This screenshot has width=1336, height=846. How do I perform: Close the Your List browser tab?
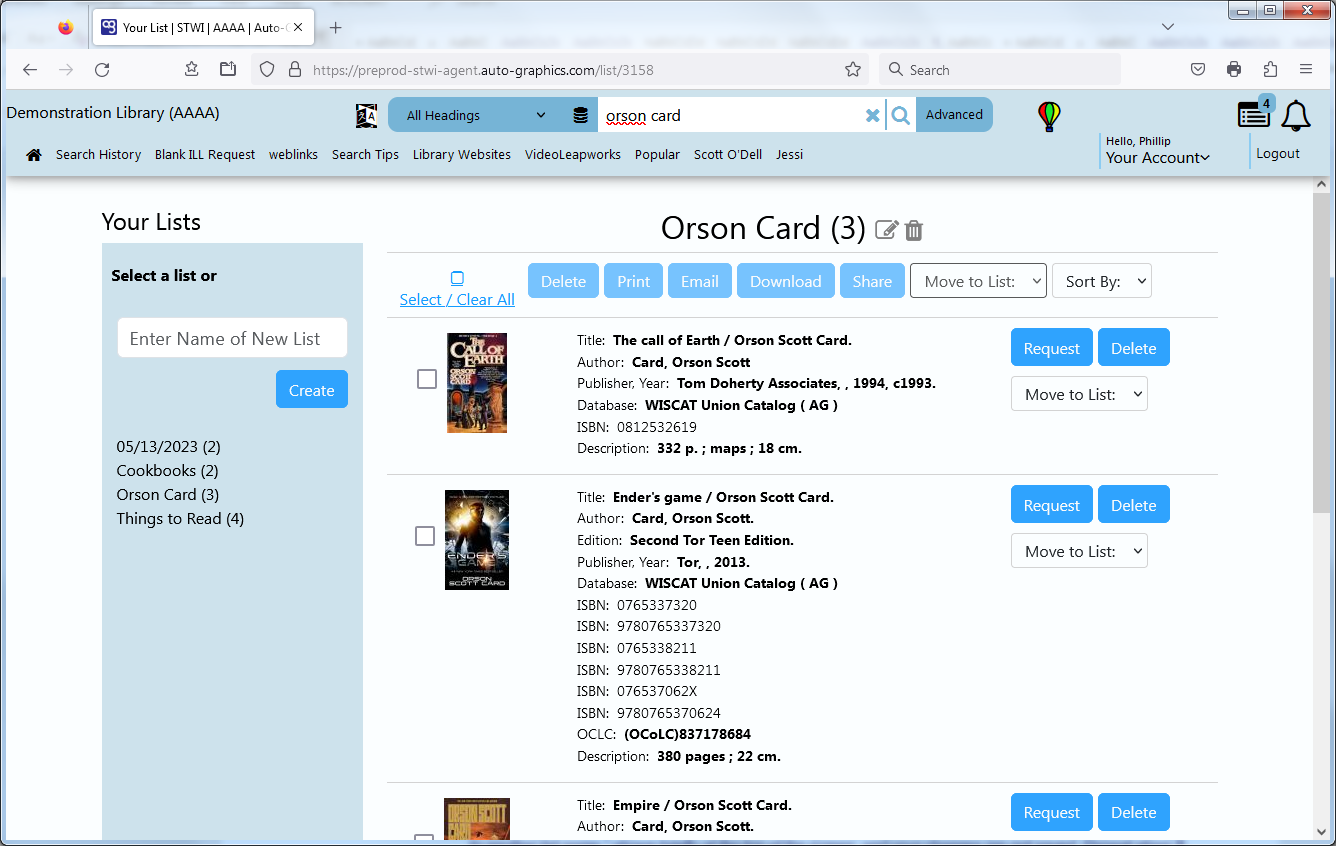[298, 28]
